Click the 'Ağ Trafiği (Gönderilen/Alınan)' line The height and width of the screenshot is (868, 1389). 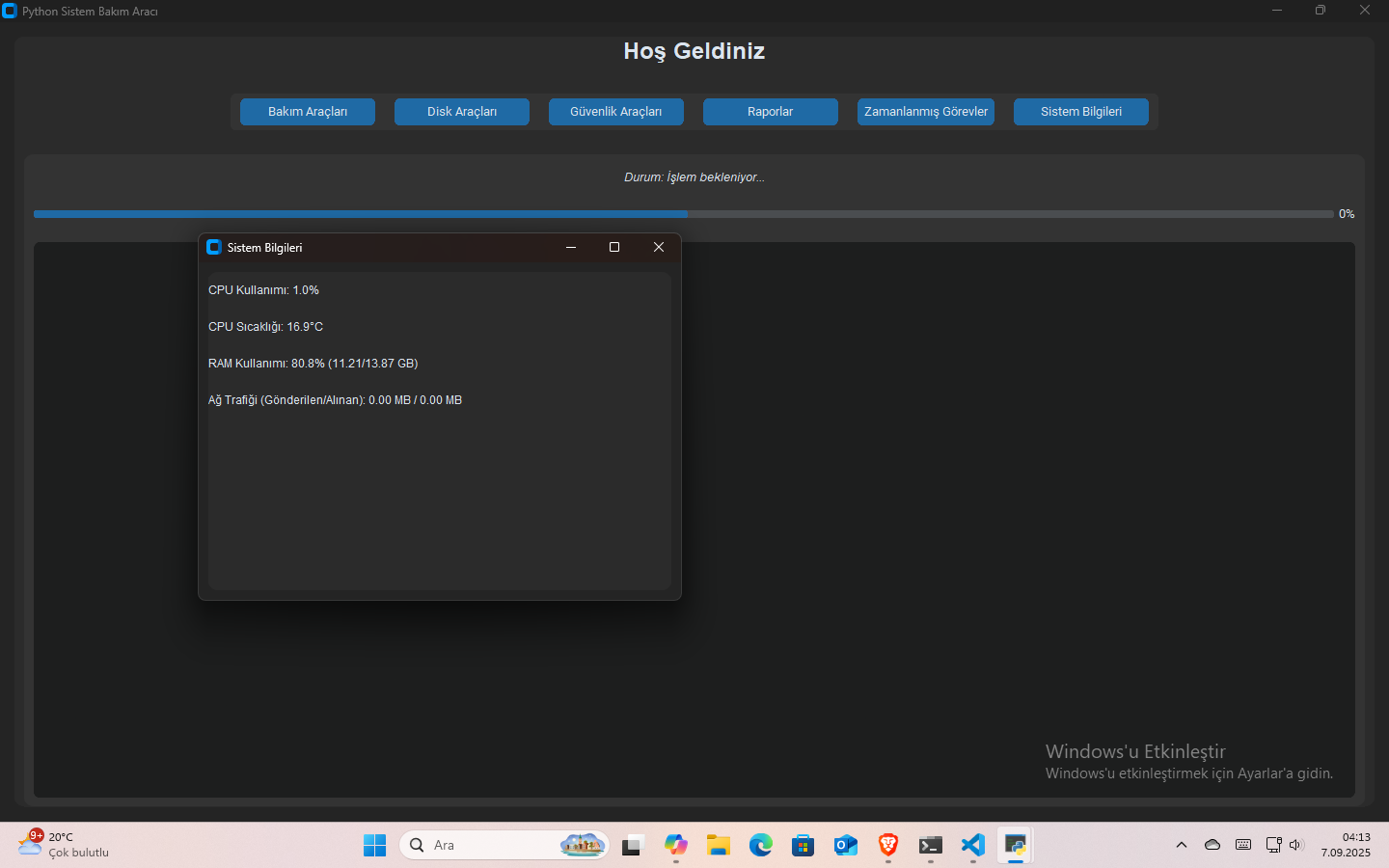[x=335, y=400]
